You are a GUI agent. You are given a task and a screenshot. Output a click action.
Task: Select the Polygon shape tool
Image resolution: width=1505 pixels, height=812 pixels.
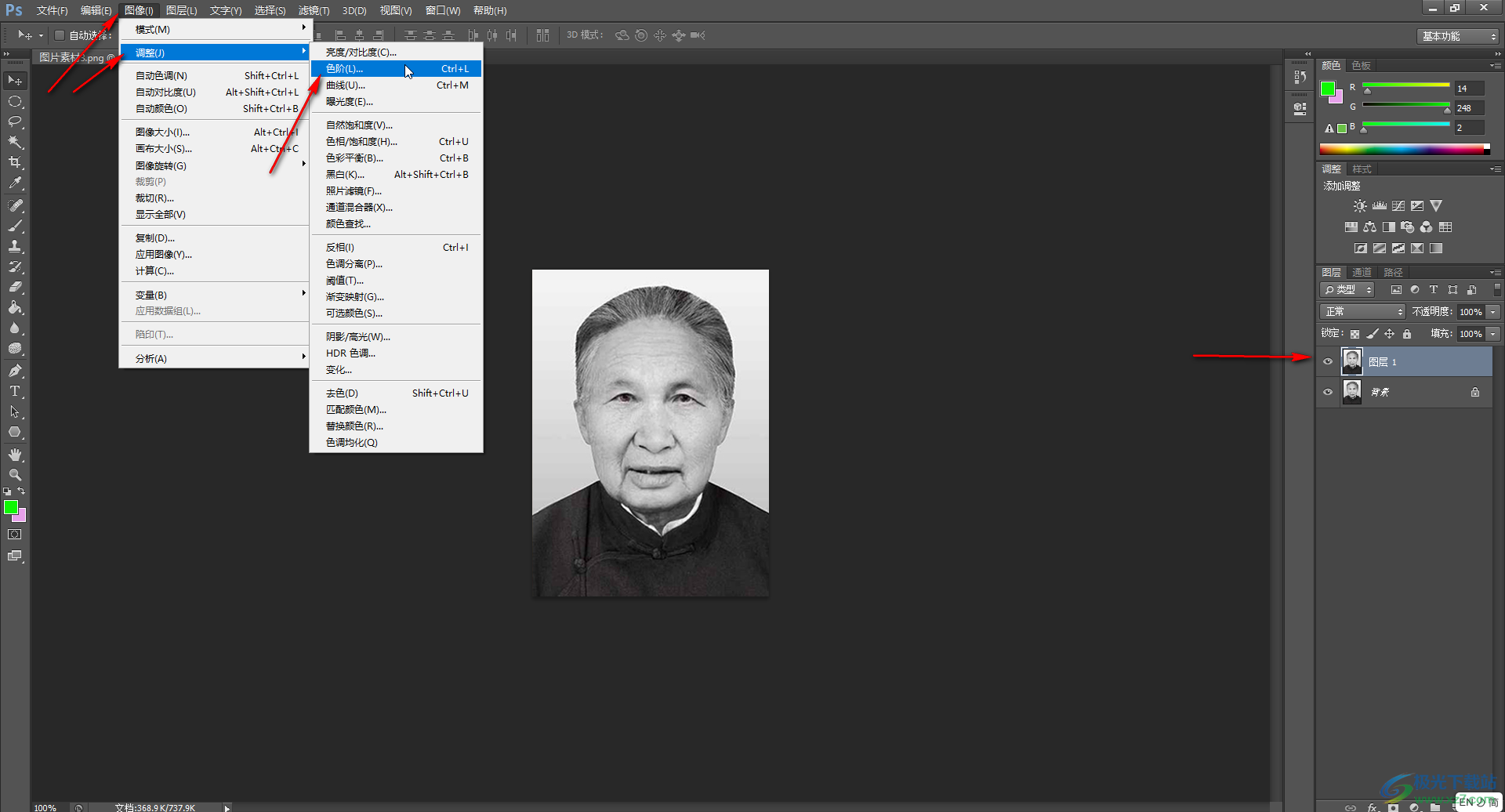click(15, 432)
